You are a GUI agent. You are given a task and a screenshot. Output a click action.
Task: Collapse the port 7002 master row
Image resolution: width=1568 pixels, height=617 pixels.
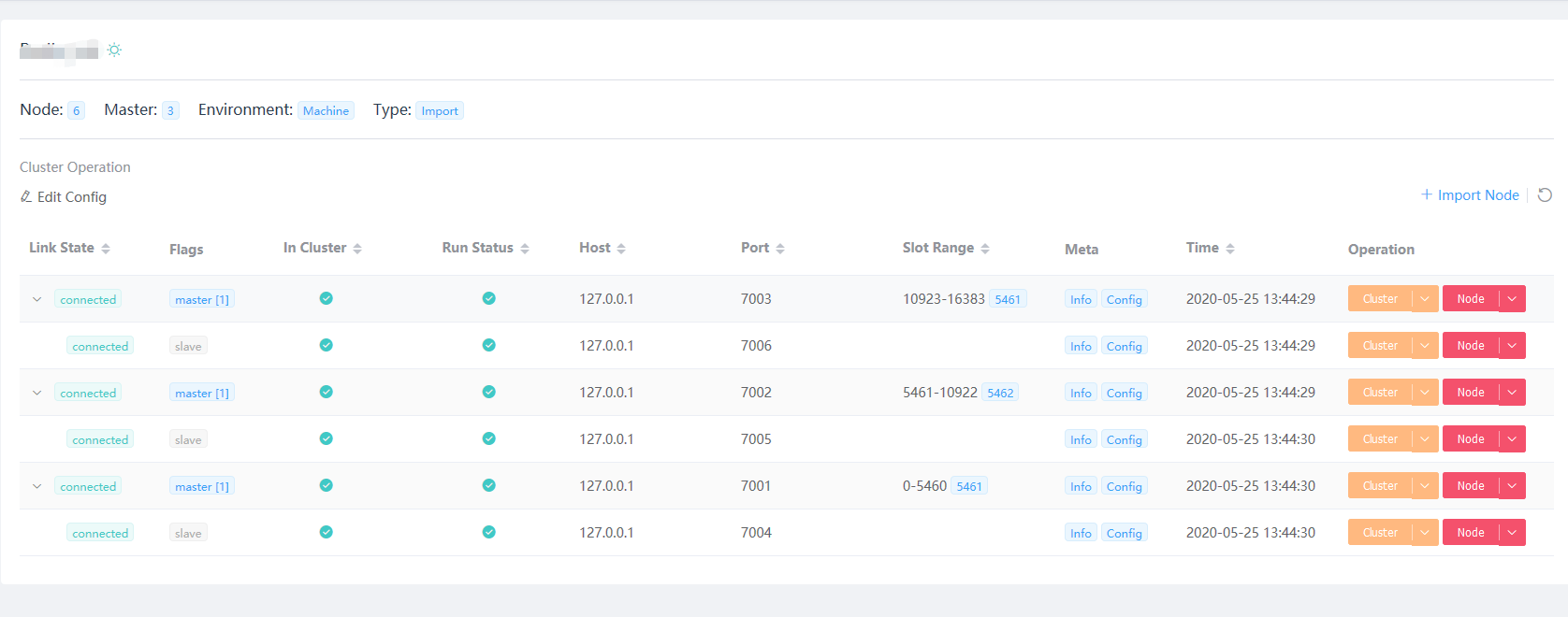tap(36, 393)
